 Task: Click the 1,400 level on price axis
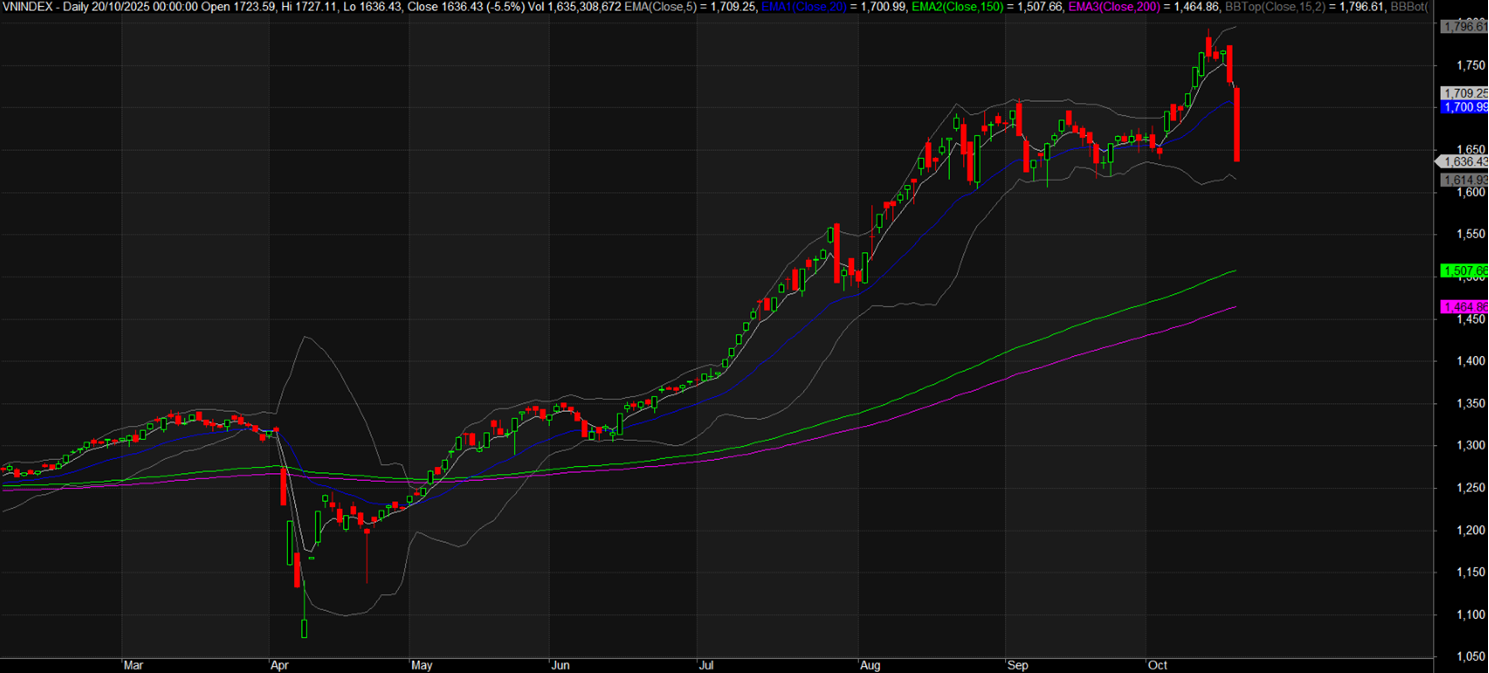pyautogui.click(x=1461, y=361)
